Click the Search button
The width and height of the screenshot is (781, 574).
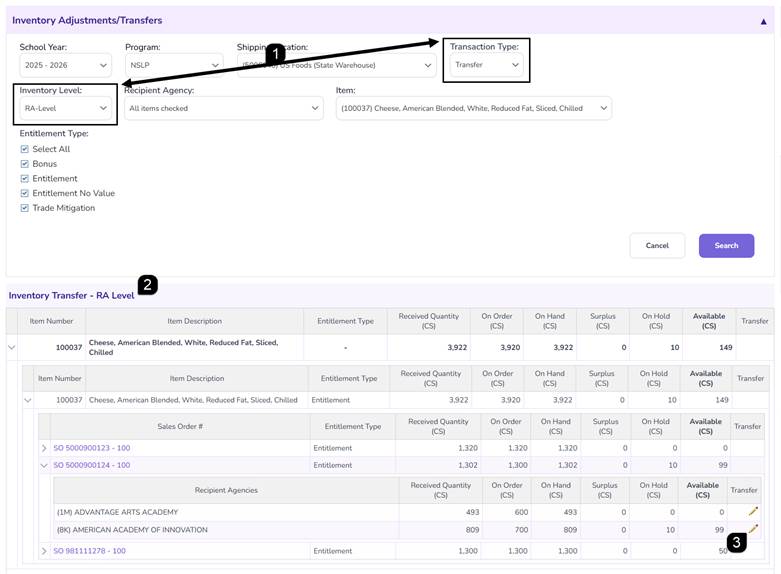pos(726,246)
